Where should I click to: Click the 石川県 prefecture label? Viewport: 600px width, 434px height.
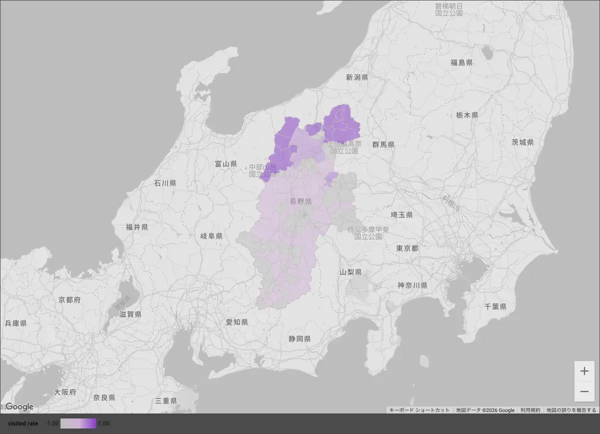pos(165,183)
